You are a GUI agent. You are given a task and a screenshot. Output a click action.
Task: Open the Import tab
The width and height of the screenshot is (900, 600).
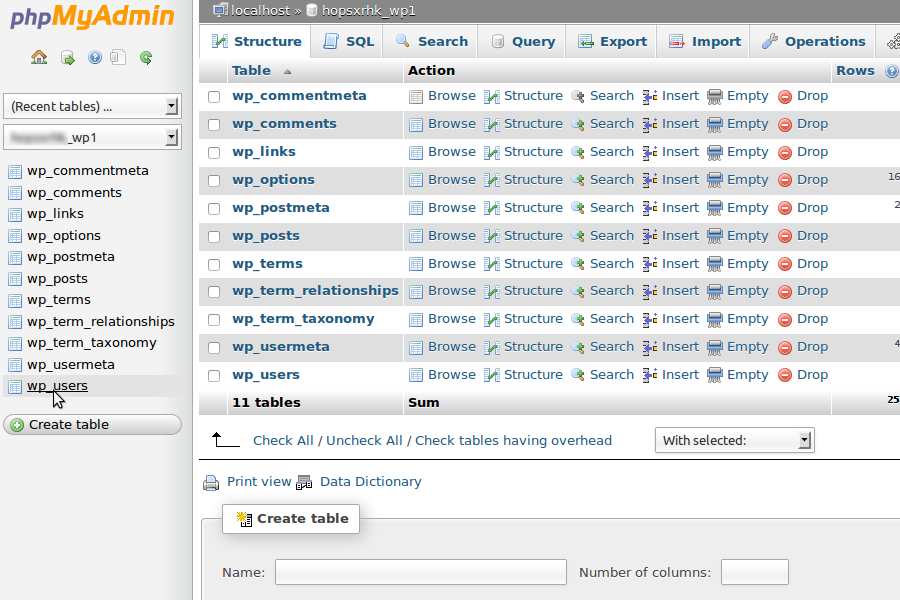point(704,41)
